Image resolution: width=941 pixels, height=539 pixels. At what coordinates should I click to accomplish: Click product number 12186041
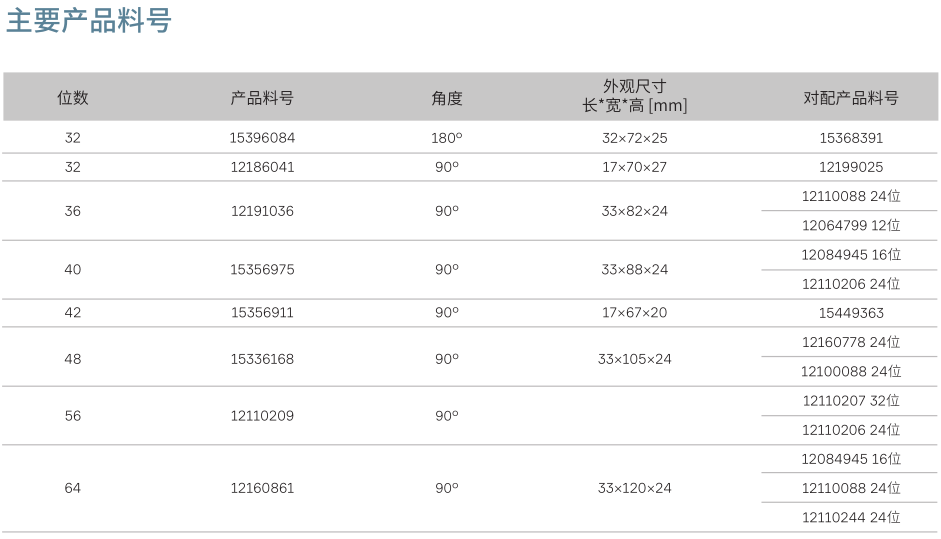tap(262, 167)
